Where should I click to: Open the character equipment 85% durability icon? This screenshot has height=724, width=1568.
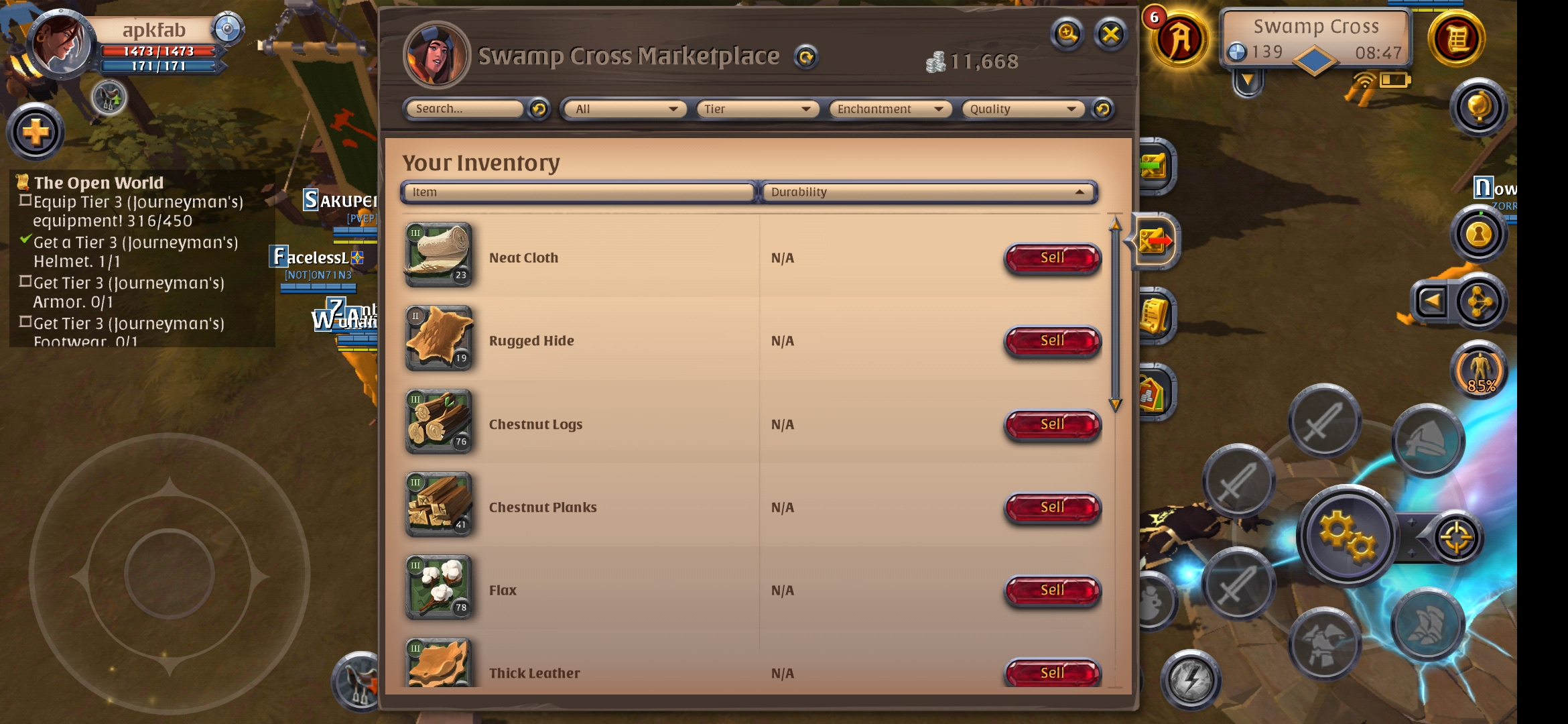click(x=1480, y=371)
